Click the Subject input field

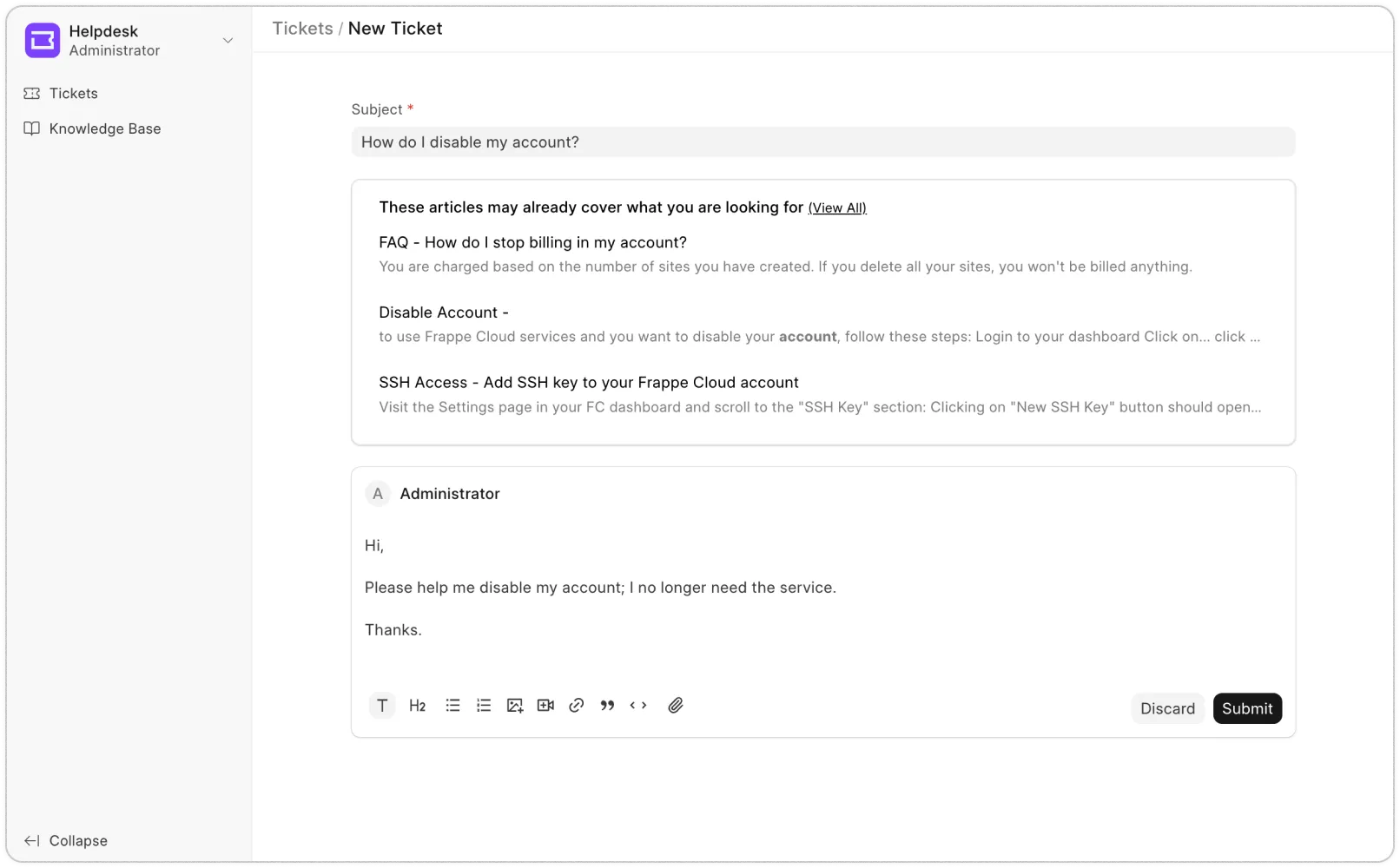click(x=822, y=142)
